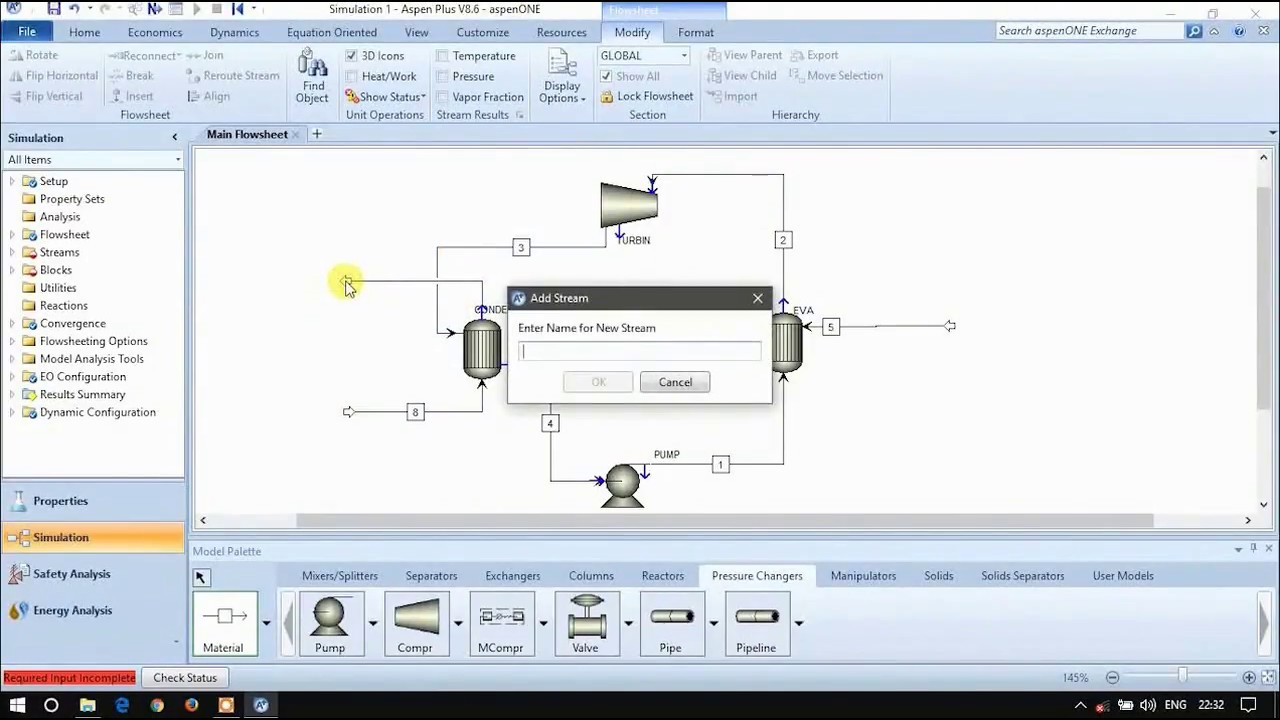Image resolution: width=1280 pixels, height=720 pixels.
Task: Open the Mixers/Splitters palette tab
Action: (340, 576)
